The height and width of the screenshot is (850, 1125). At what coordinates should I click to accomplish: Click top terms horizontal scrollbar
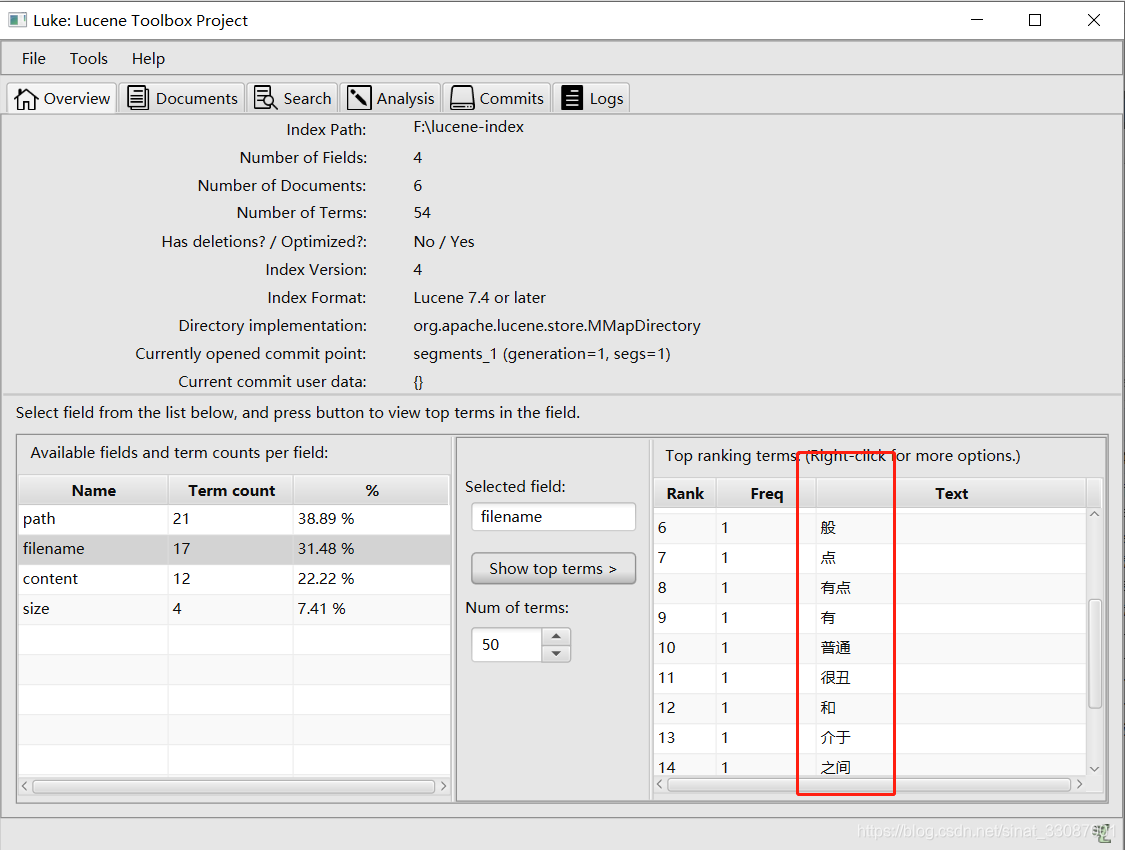(x=869, y=785)
